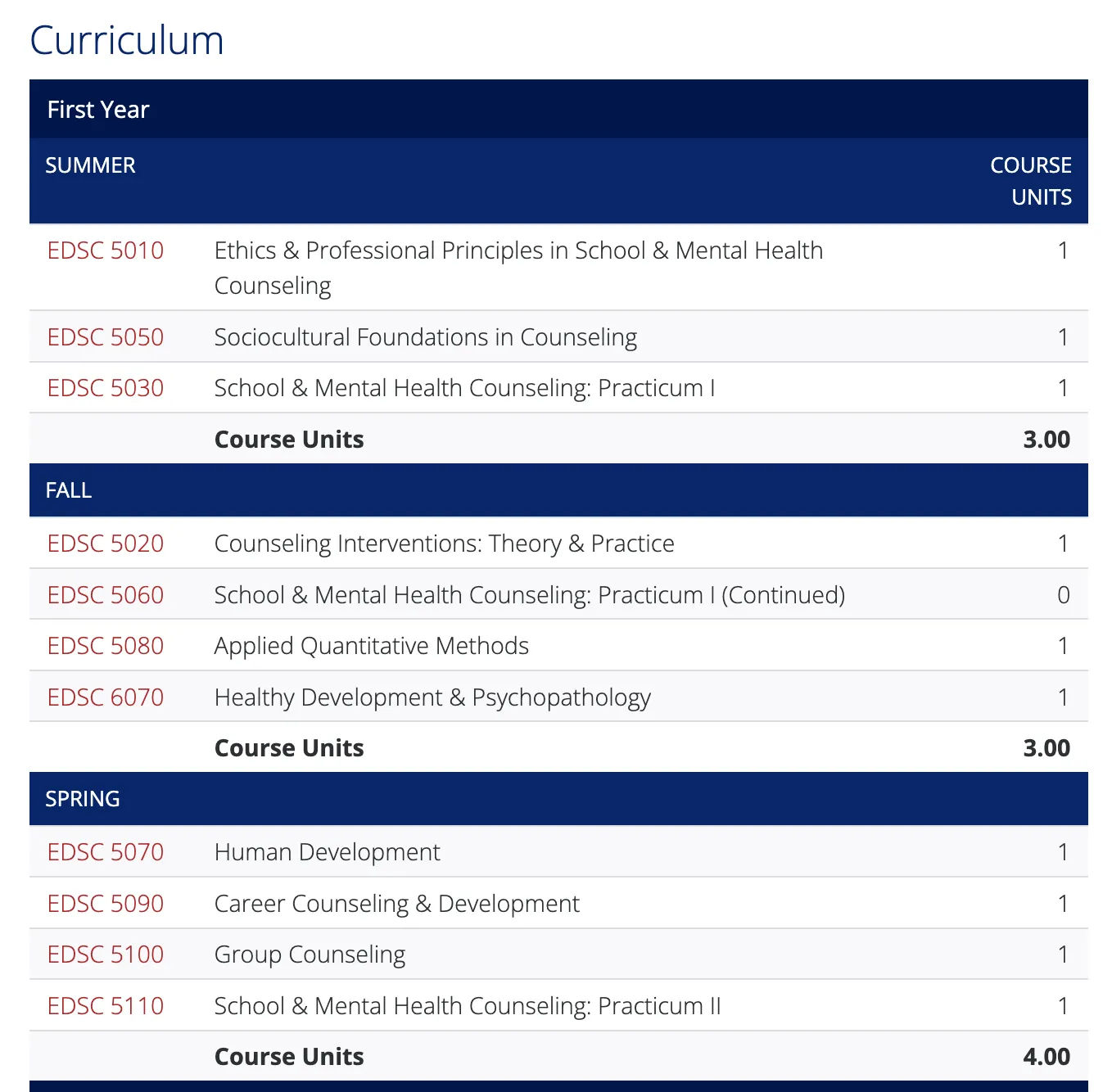Click the spring 4.00 course units total
This screenshot has width=1112, height=1092.
(x=1046, y=1057)
